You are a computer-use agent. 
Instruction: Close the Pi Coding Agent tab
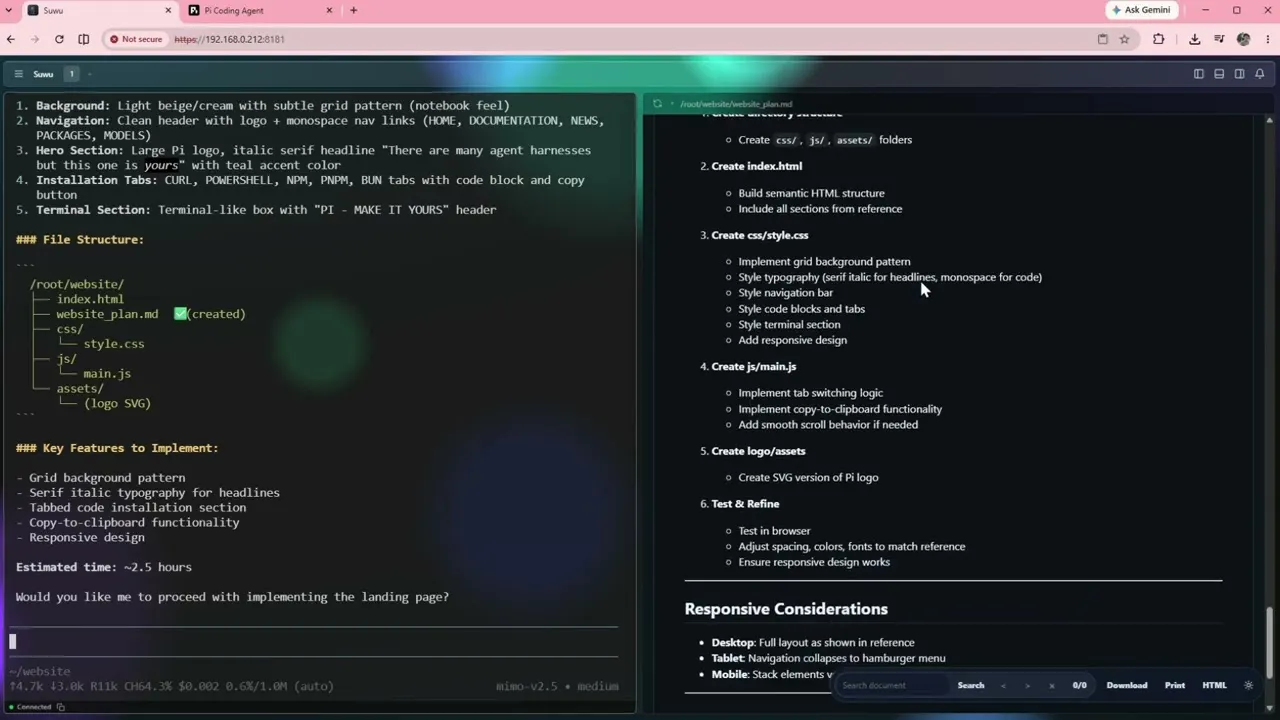329,10
